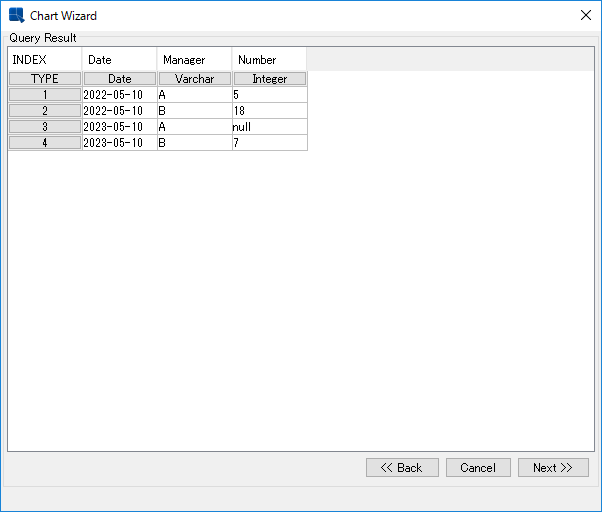Select the Number column header

[x=269, y=60]
